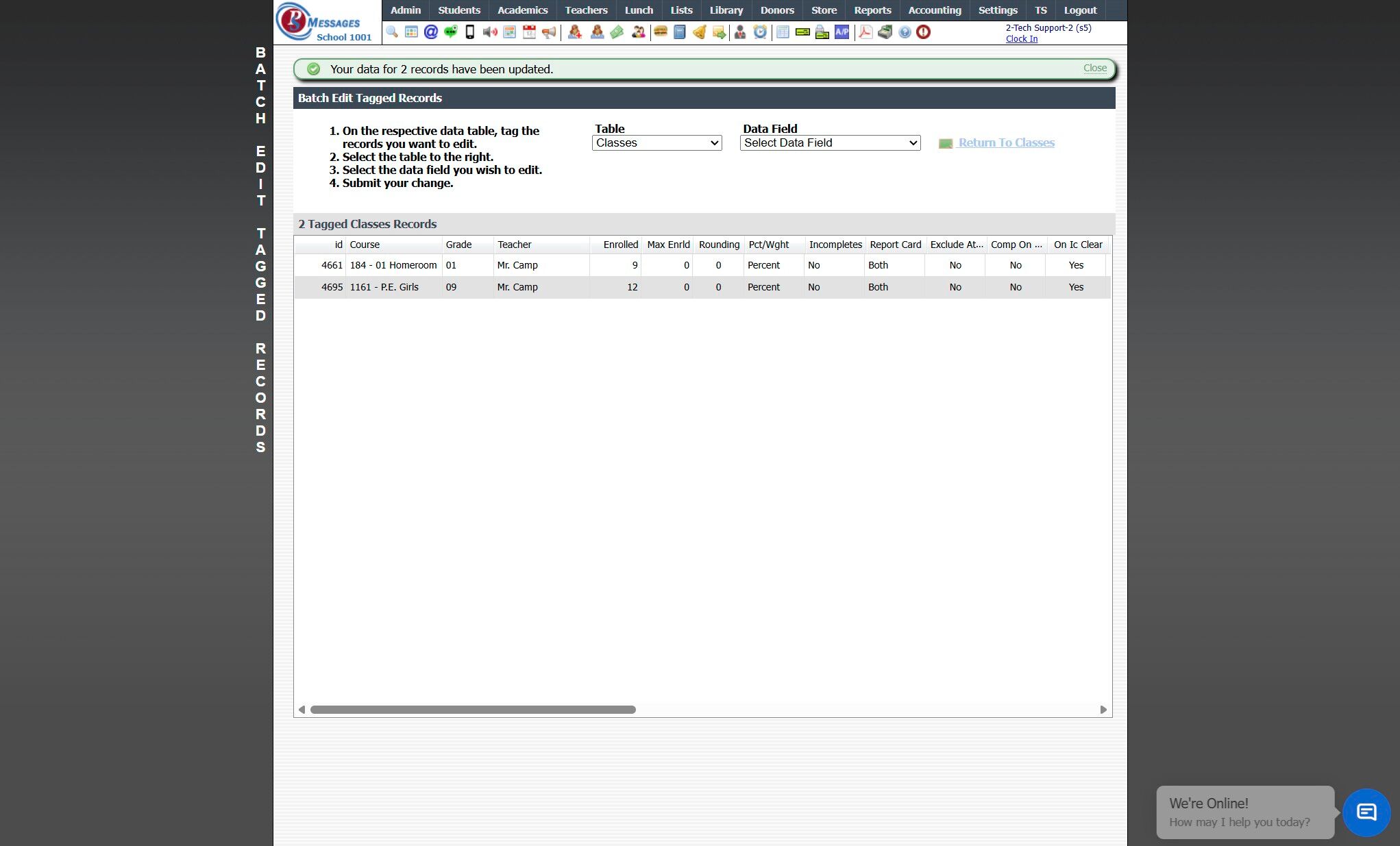Click the alarm clock icon
1400x846 pixels.
760,32
